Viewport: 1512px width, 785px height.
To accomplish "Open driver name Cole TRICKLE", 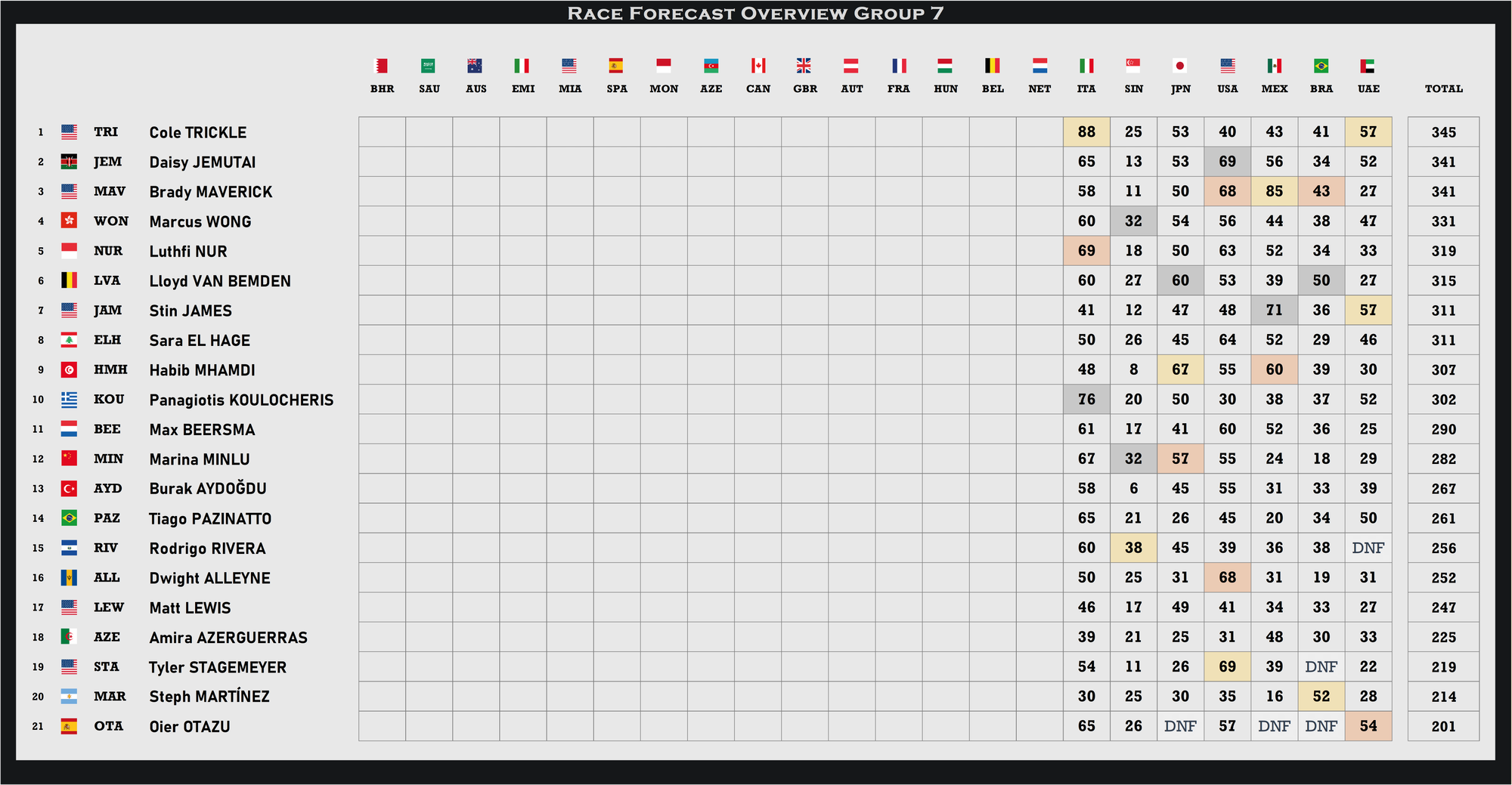I will tap(197, 132).
